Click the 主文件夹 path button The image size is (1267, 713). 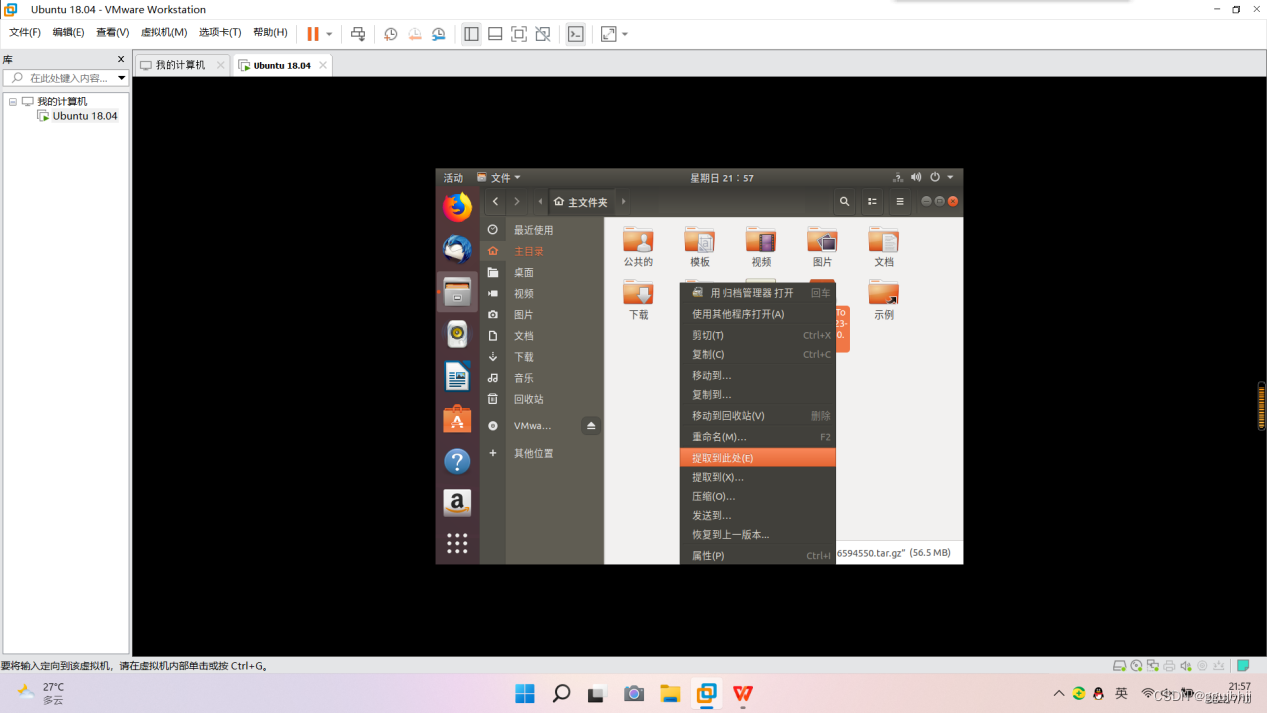pyautogui.click(x=581, y=202)
